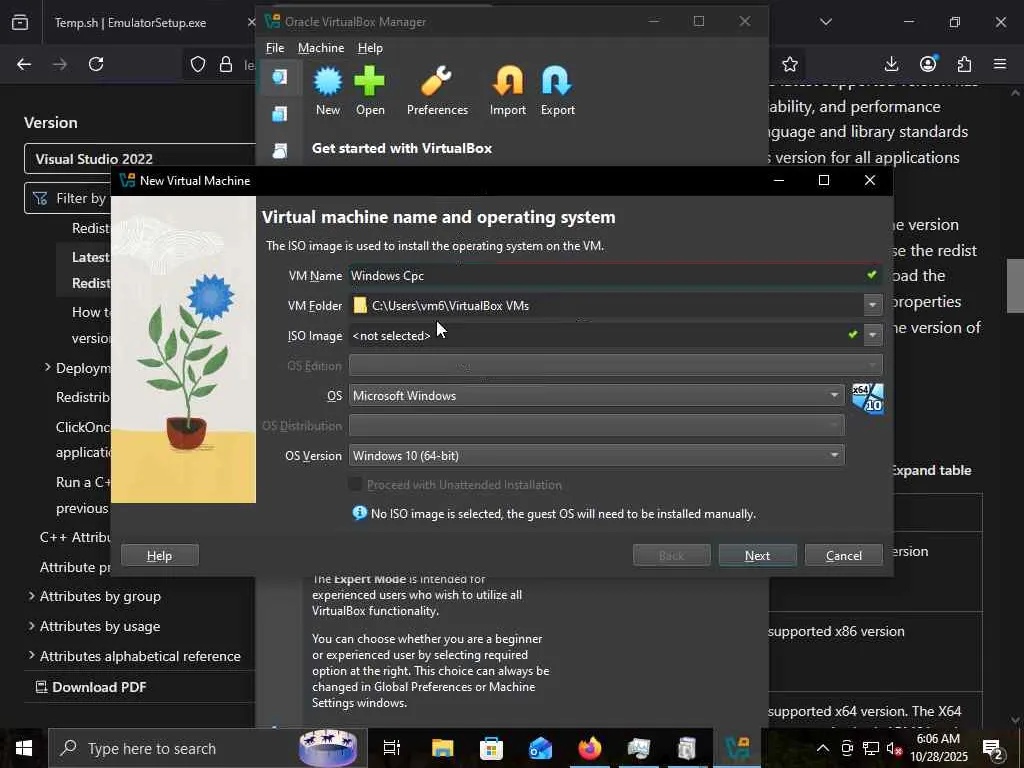Show hidden system tray icons chevron
The height and width of the screenshot is (768, 1024).
point(823,748)
